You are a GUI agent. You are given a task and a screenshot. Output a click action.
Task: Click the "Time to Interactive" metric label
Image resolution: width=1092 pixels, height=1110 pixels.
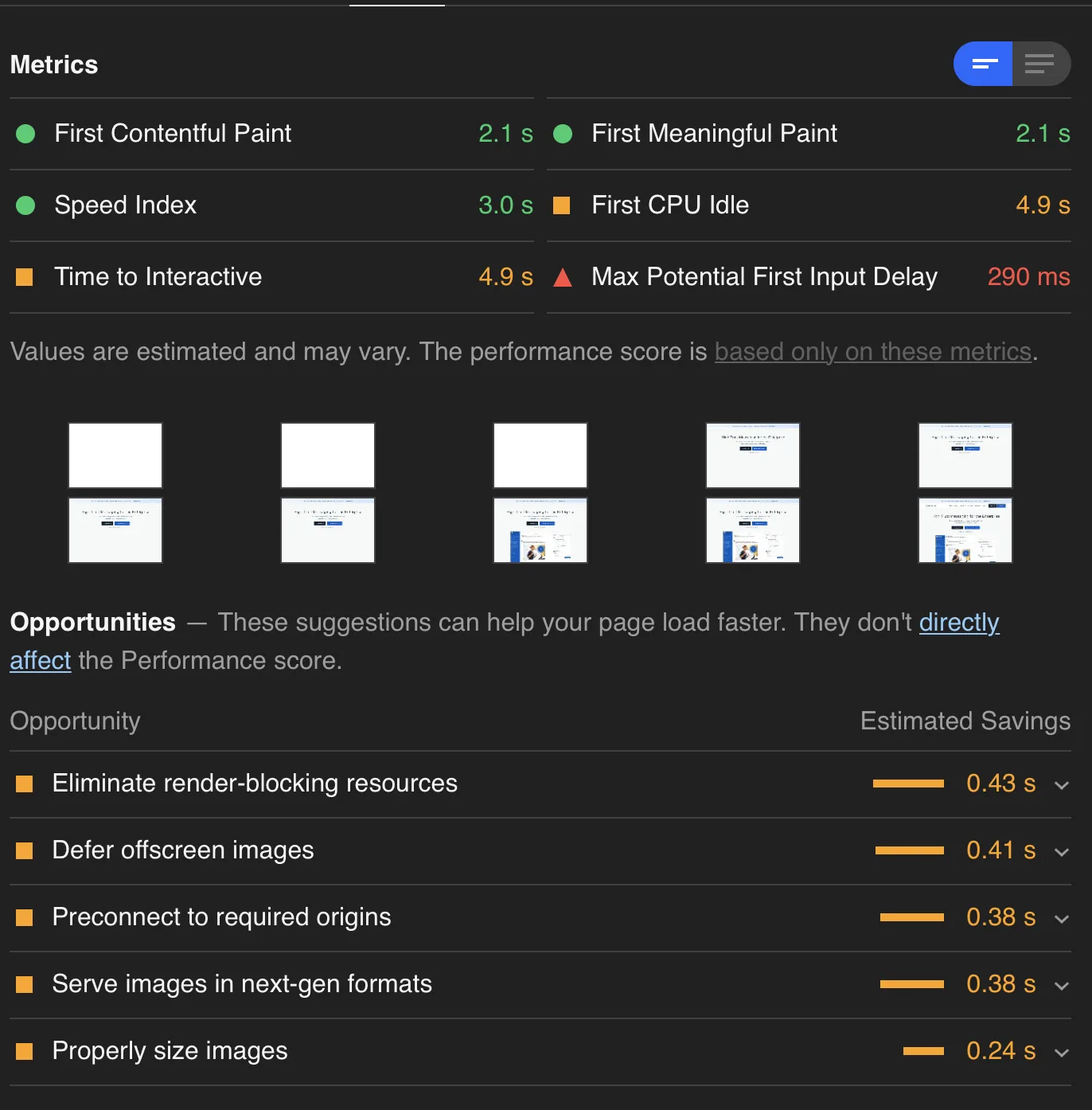158,277
